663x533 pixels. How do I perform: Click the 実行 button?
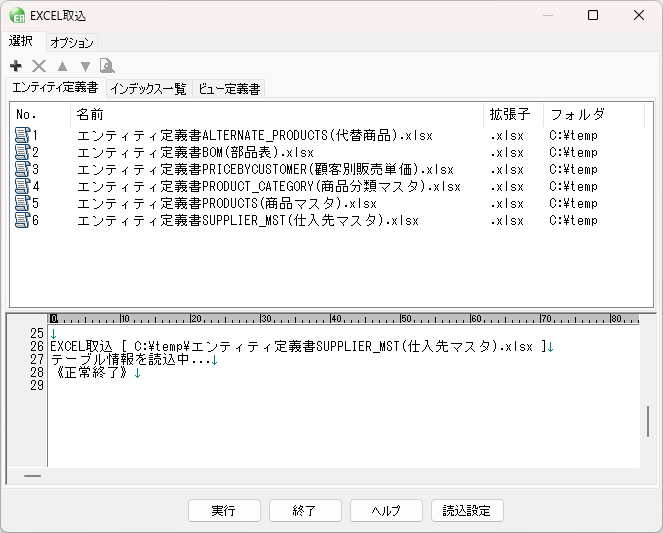click(224, 511)
